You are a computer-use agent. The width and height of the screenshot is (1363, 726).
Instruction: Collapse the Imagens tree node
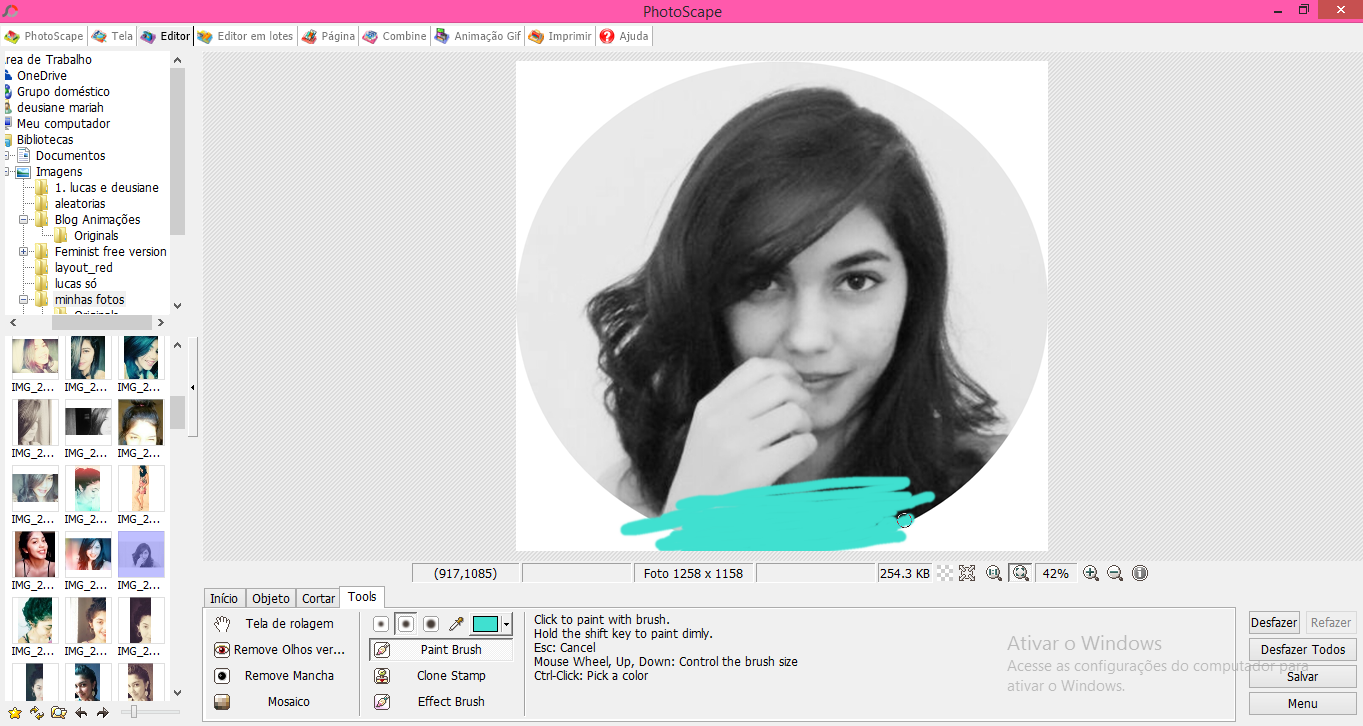[x=8, y=172]
